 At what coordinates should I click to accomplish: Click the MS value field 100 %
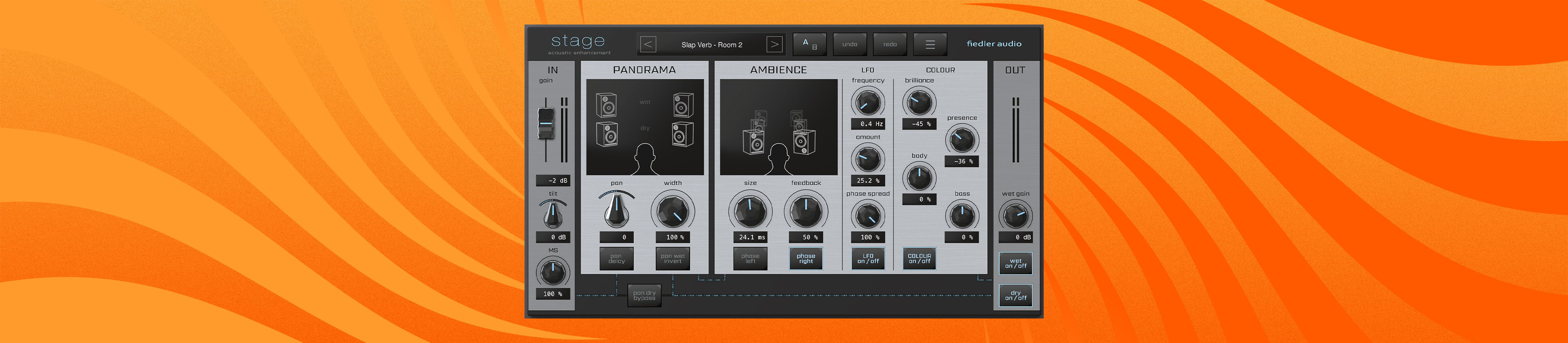553,294
